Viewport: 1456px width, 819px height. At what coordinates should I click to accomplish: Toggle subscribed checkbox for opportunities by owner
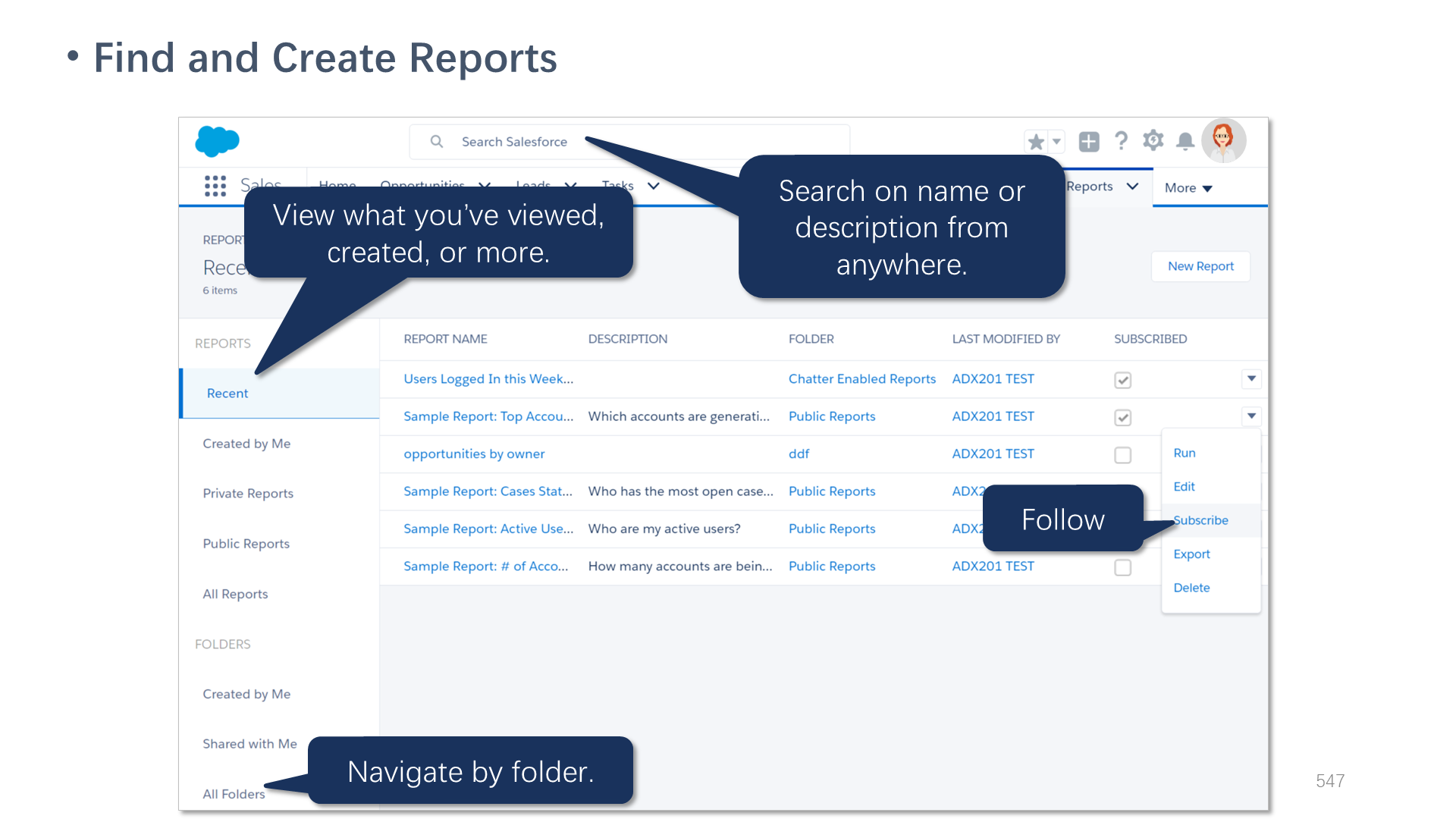point(1122,455)
